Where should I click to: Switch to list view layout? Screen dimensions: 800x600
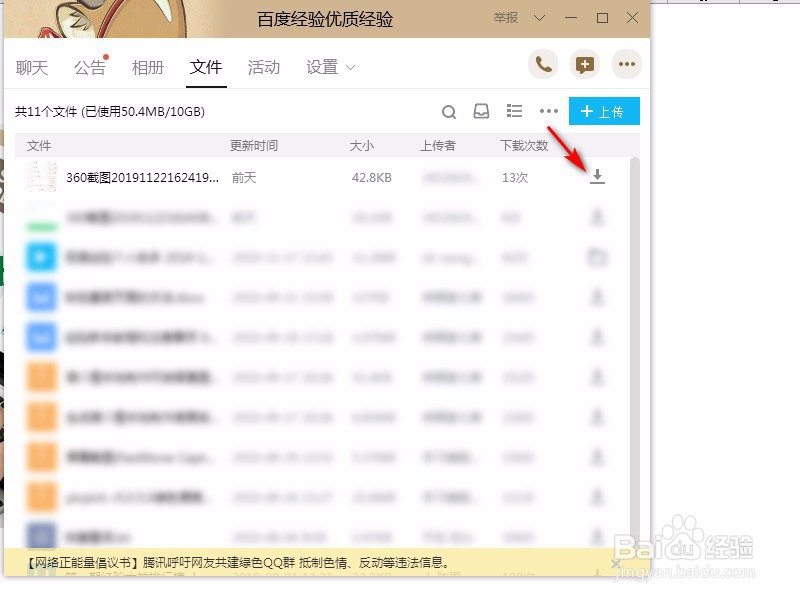(514, 111)
